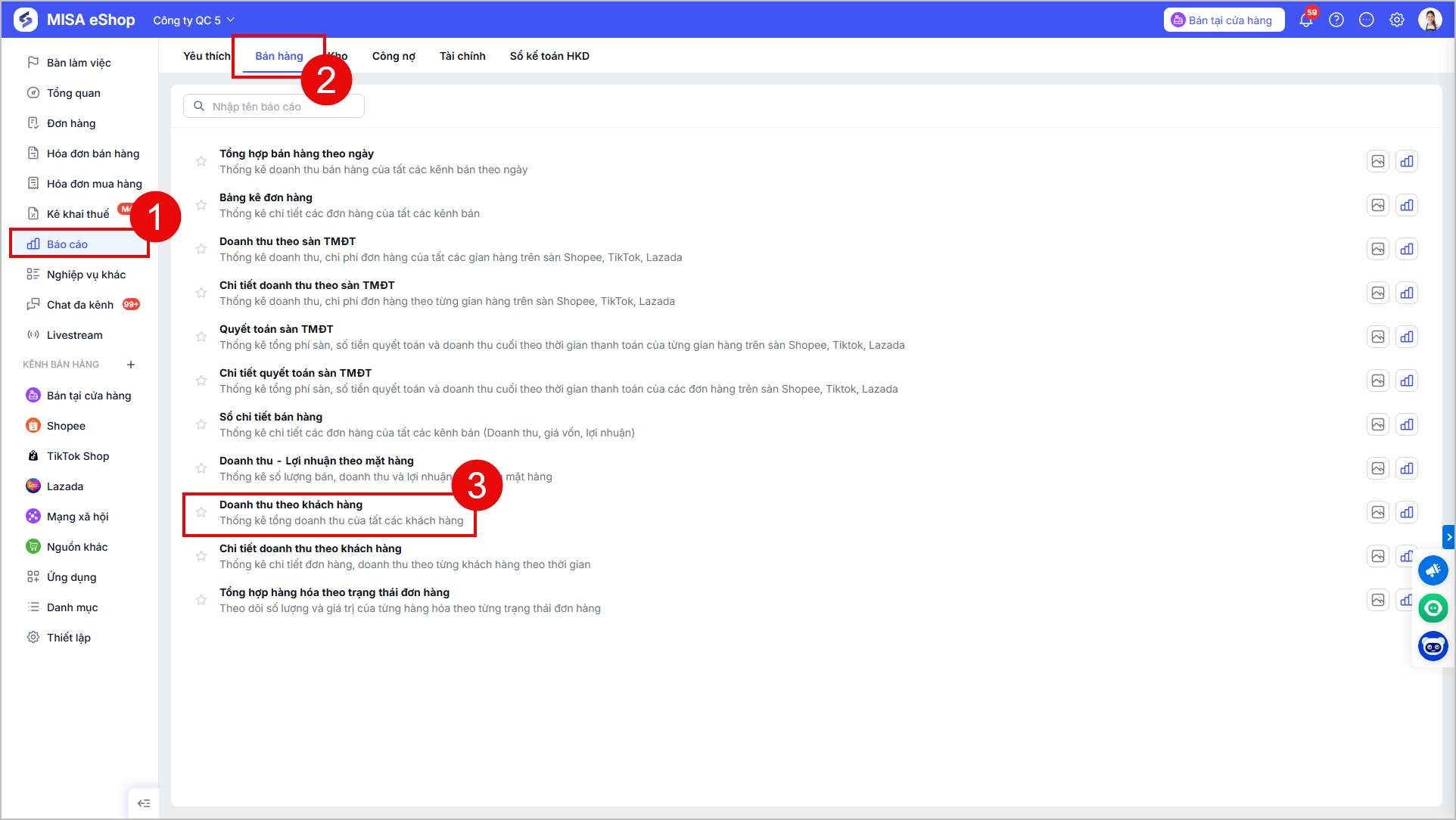Collapse the left sidebar with arrow icon

pyautogui.click(x=144, y=803)
